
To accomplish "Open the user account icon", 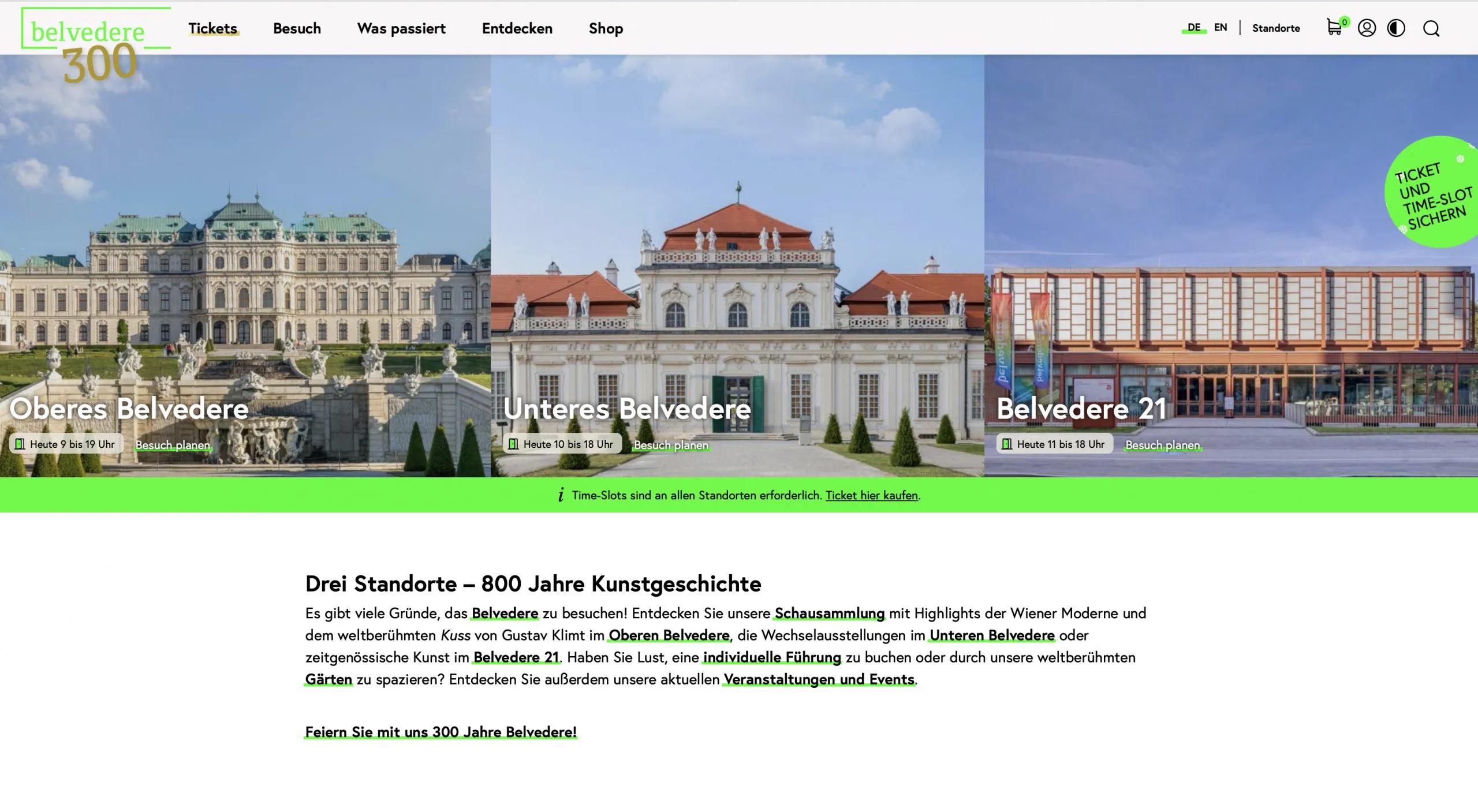I will point(1367,28).
